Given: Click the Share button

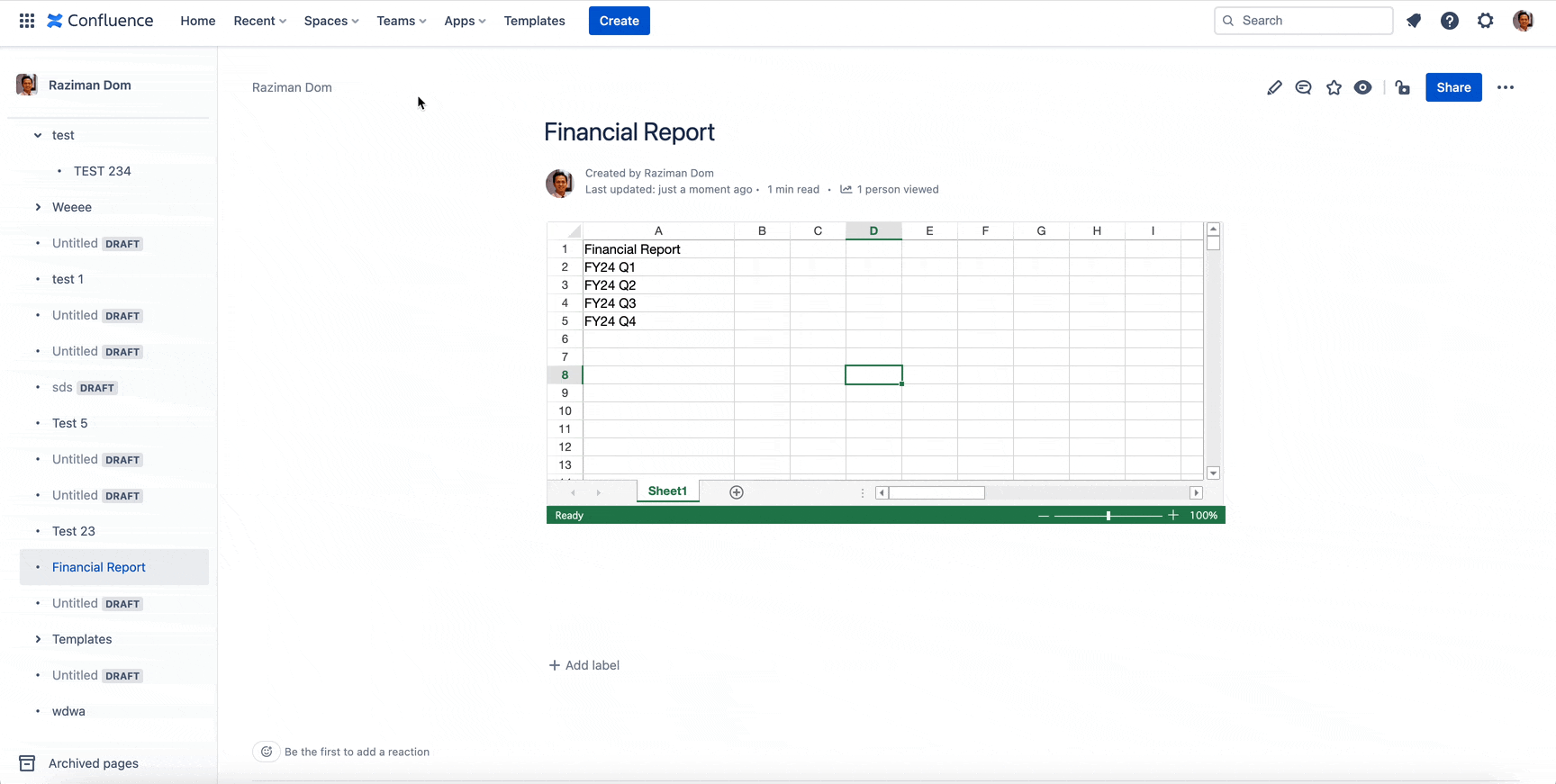Looking at the screenshot, I should (x=1452, y=87).
